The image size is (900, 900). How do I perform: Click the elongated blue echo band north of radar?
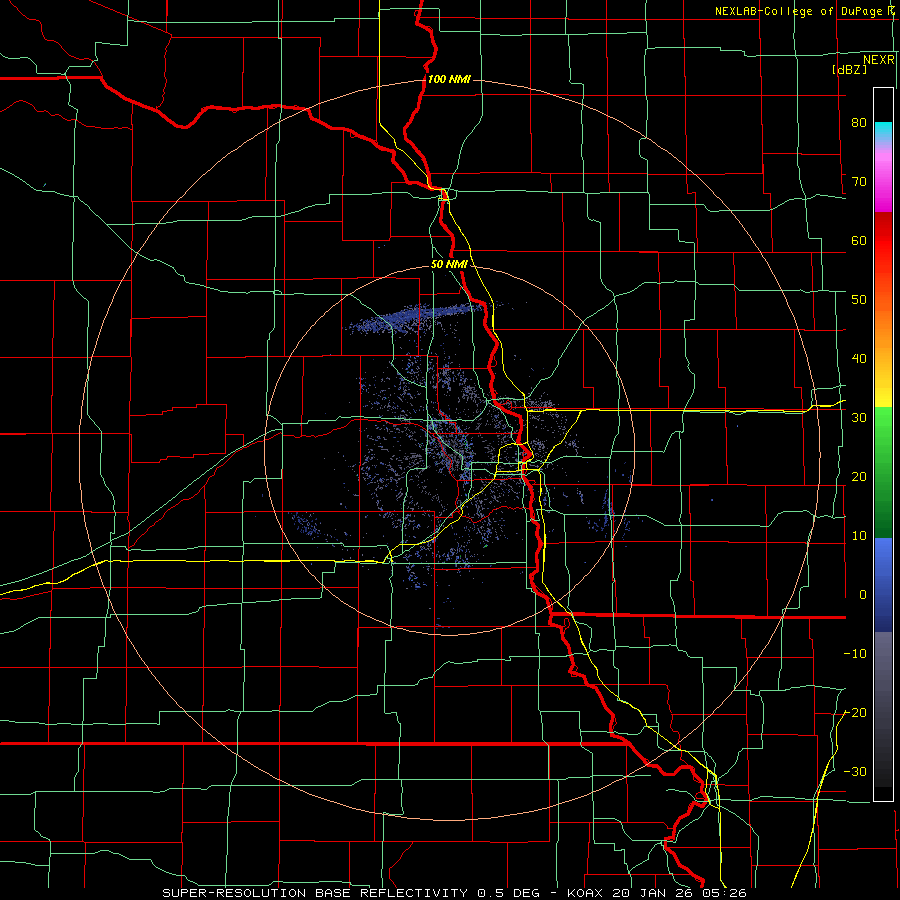pos(416,318)
